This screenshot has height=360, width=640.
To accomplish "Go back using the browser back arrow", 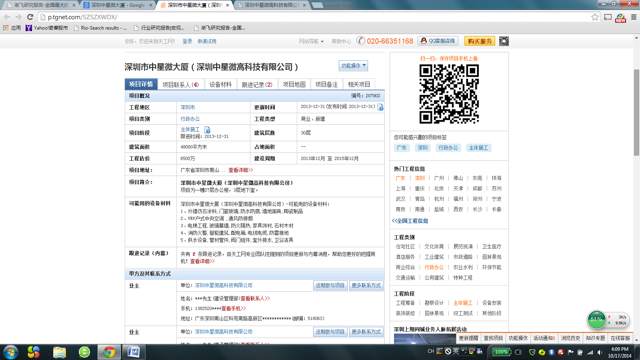I will coord(7,17).
